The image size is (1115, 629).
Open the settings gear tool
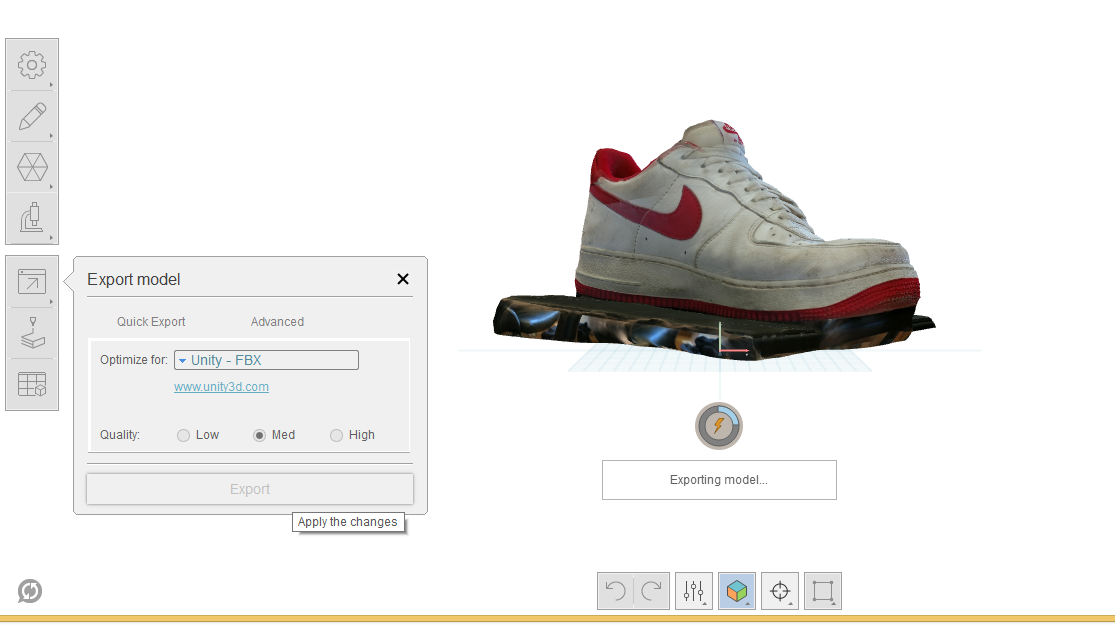(x=32, y=65)
